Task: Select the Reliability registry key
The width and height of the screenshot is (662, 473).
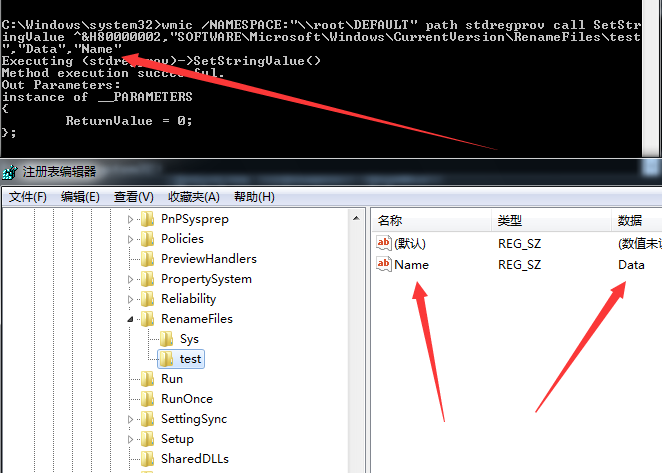Action: pyautogui.click(x=188, y=299)
